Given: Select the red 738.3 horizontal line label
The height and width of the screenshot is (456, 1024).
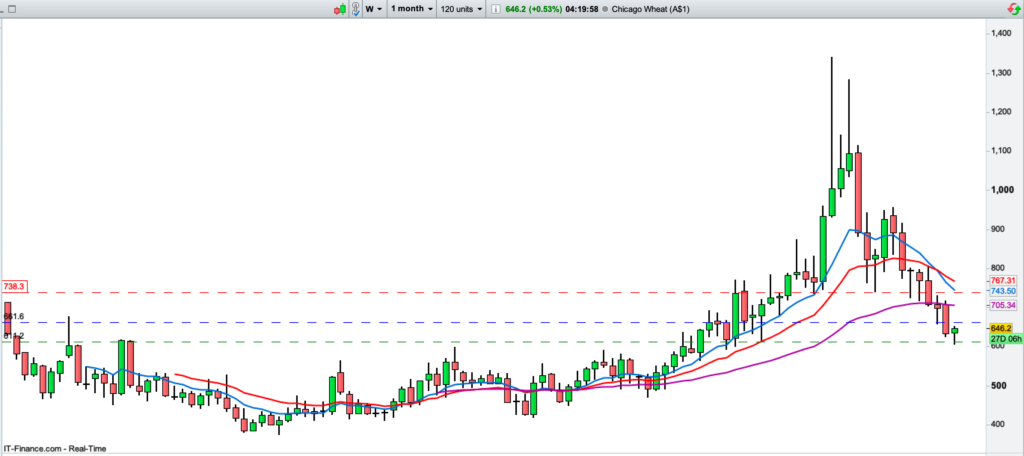Looking at the screenshot, I should coord(15,287).
